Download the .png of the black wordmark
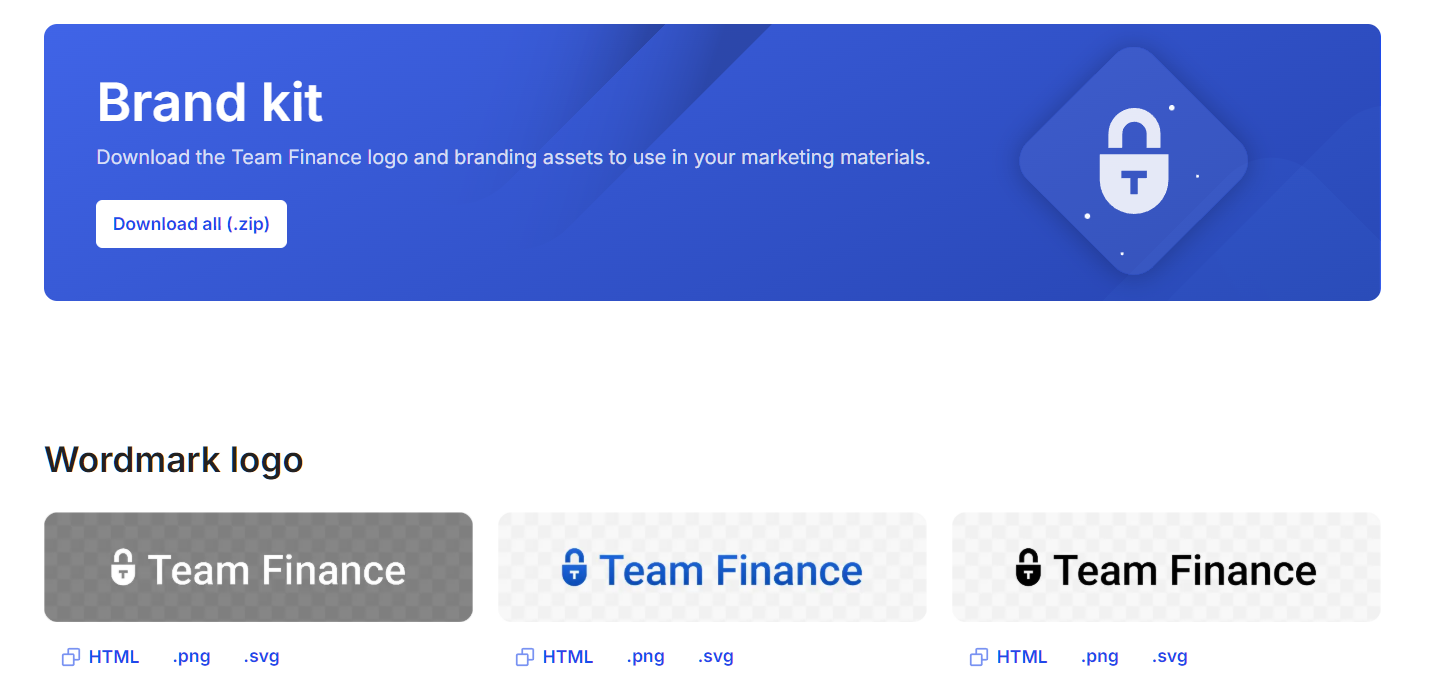Viewport: 1435px width, 693px height. point(1099,656)
